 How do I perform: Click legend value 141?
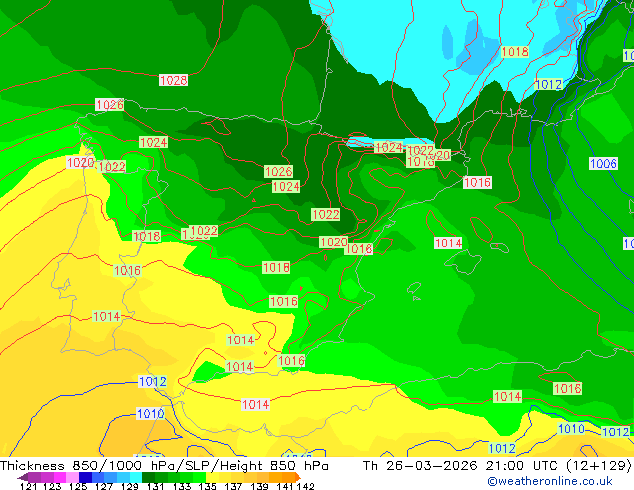click(285, 486)
